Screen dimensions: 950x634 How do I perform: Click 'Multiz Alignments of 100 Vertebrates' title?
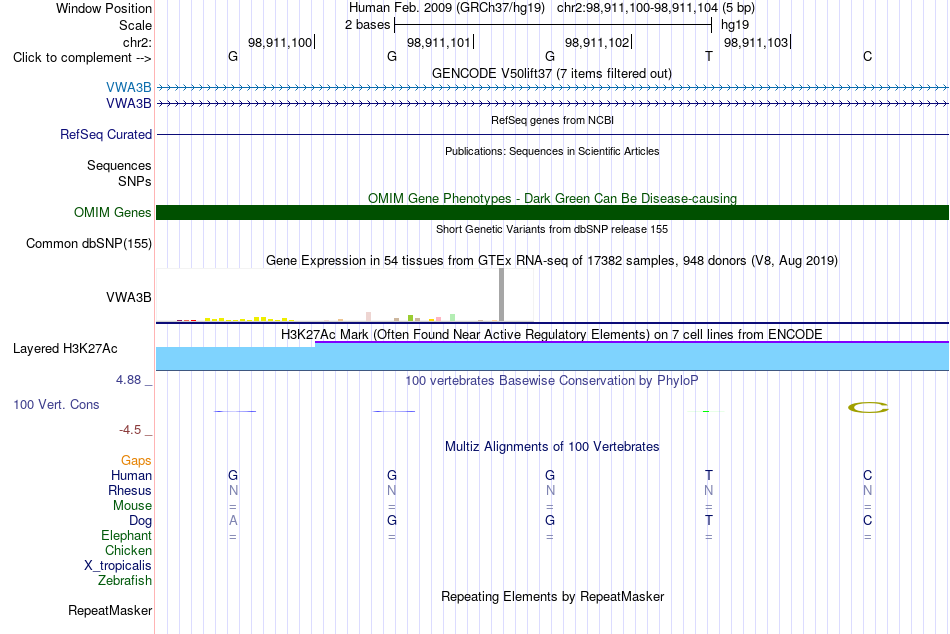click(x=552, y=447)
